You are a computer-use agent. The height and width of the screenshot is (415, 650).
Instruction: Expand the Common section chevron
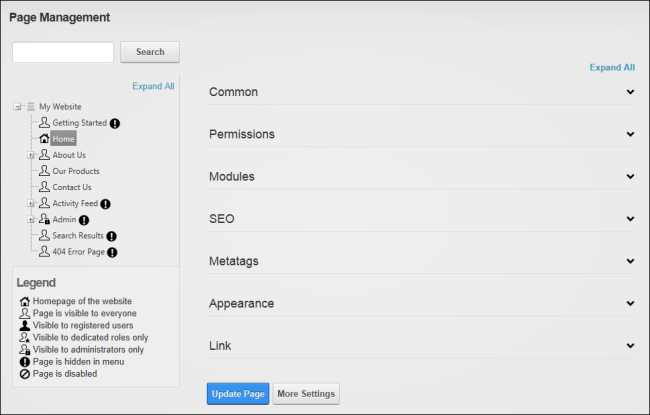630,92
